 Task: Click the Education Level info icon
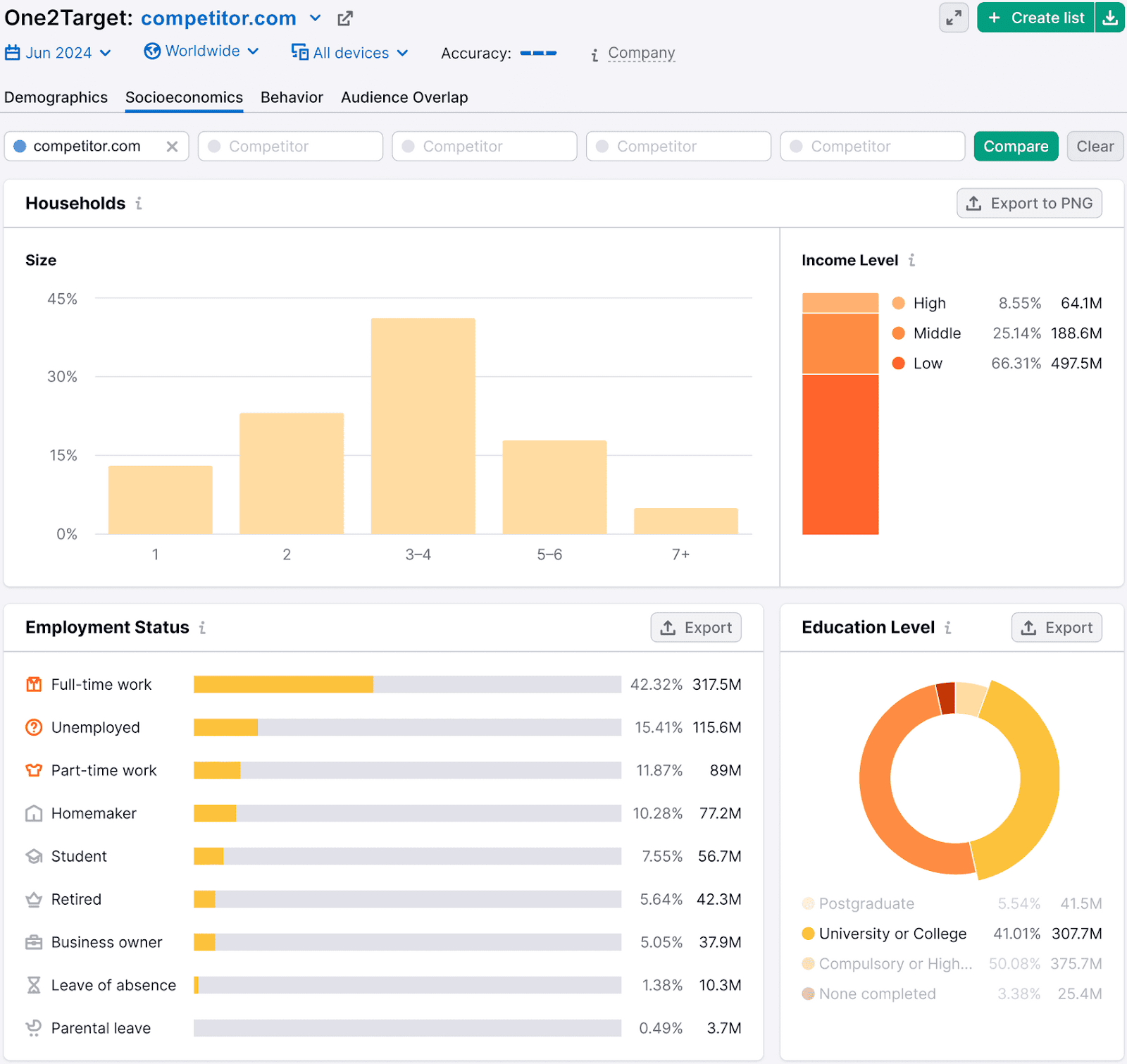click(x=948, y=628)
